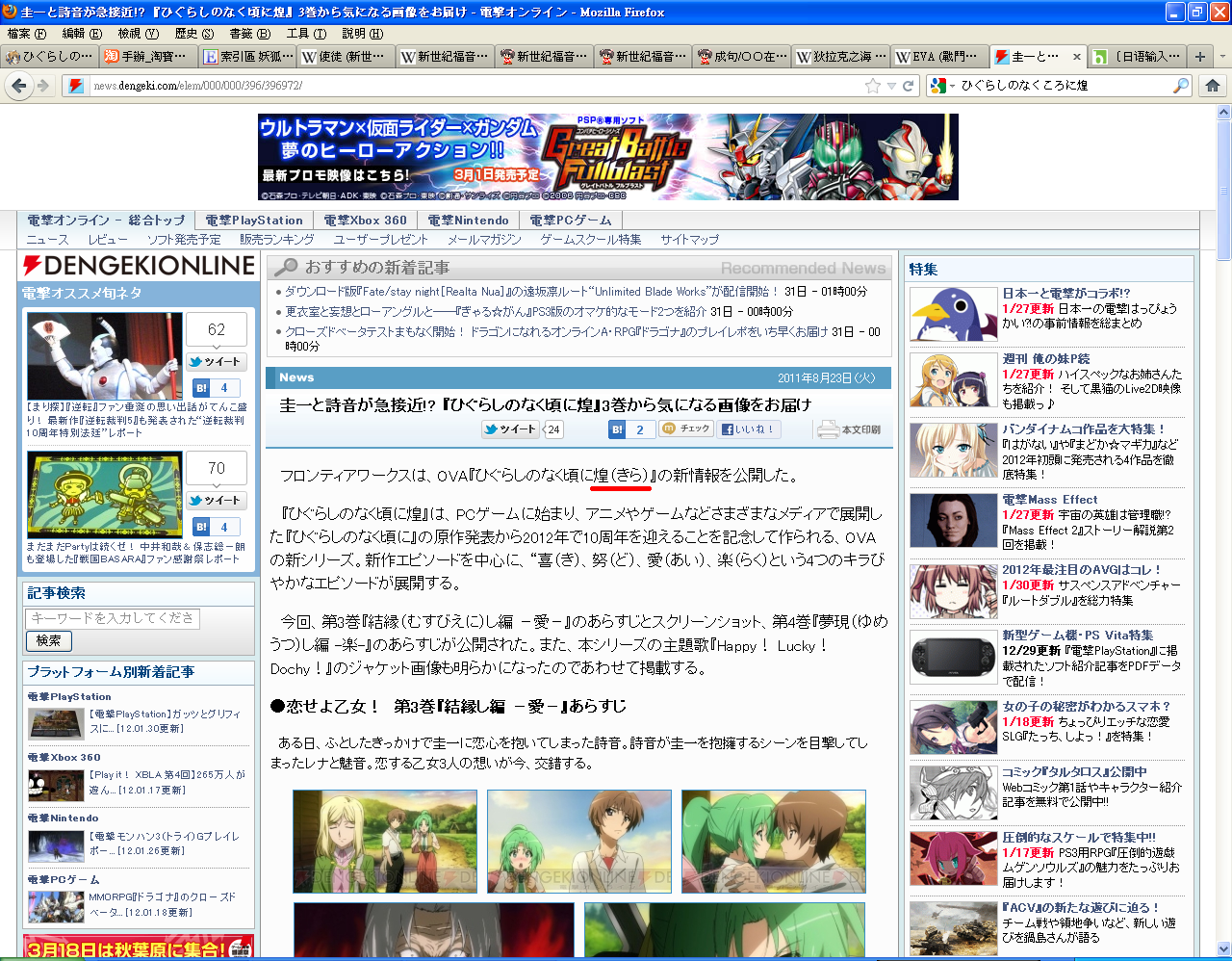Click the サイトマップ navigation link
Image resolution: width=1232 pixels, height=961 pixels.
click(689, 240)
